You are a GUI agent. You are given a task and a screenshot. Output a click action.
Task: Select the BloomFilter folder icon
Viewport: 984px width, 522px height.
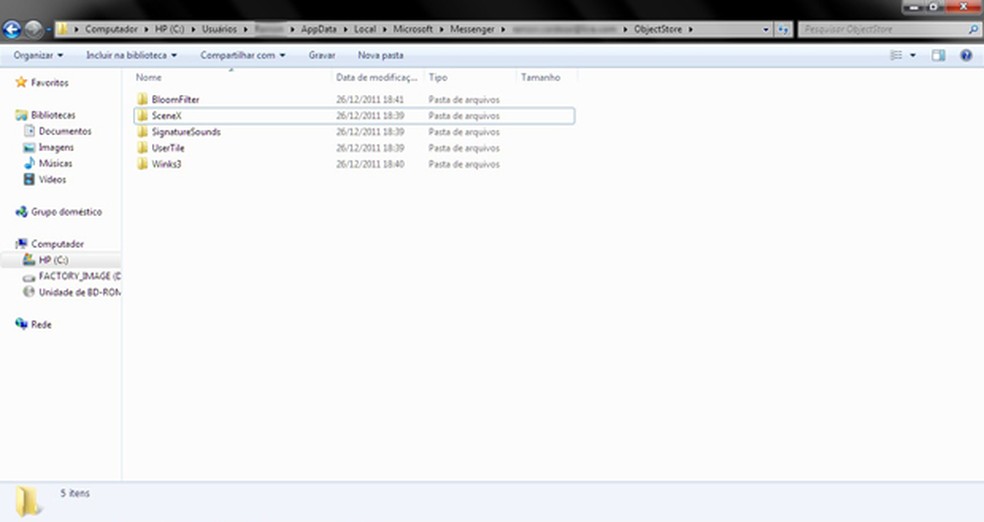coord(142,99)
